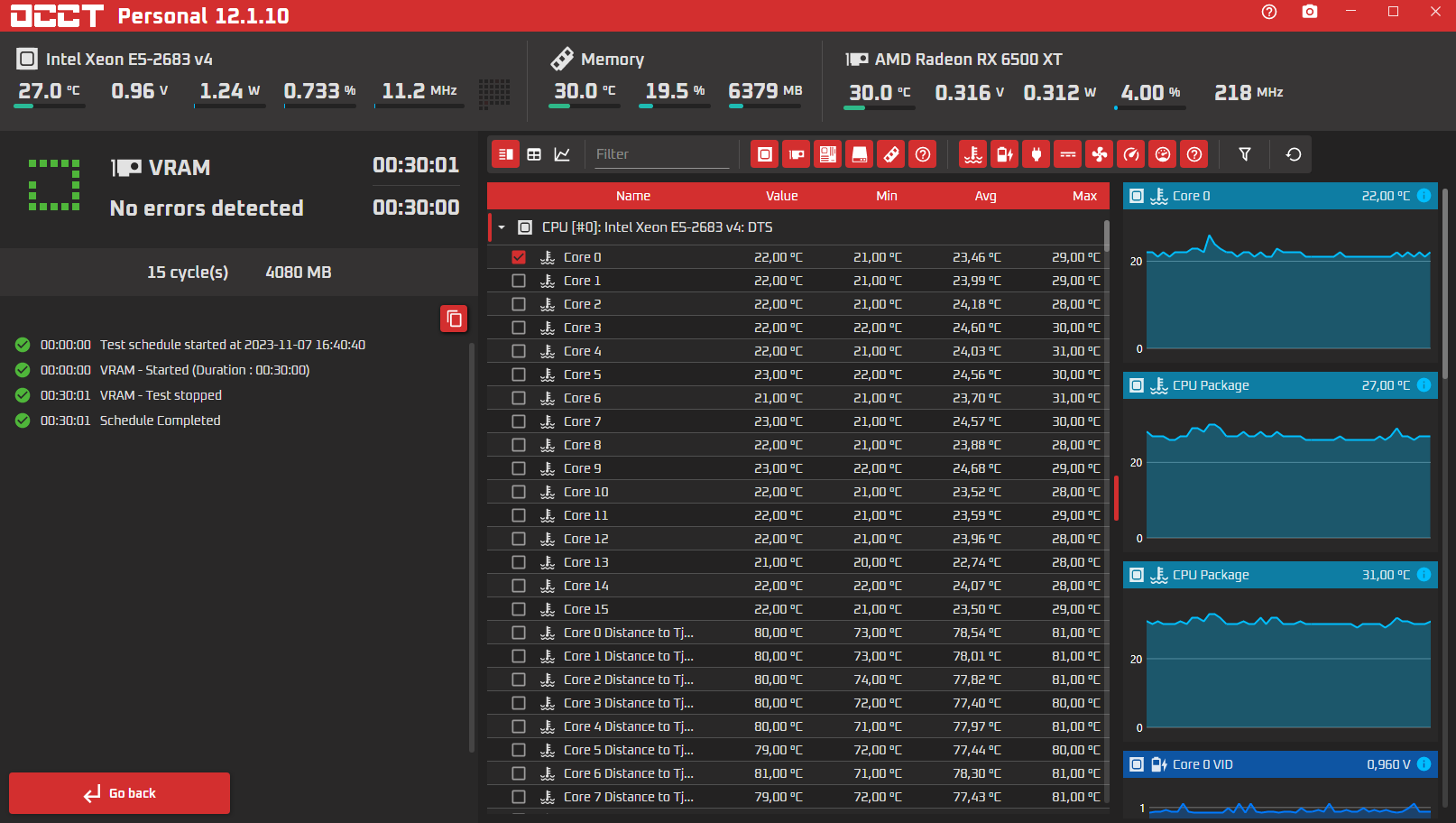1456x823 pixels.
Task: Reset sensor statistics with the circular arrow
Action: (1294, 154)
